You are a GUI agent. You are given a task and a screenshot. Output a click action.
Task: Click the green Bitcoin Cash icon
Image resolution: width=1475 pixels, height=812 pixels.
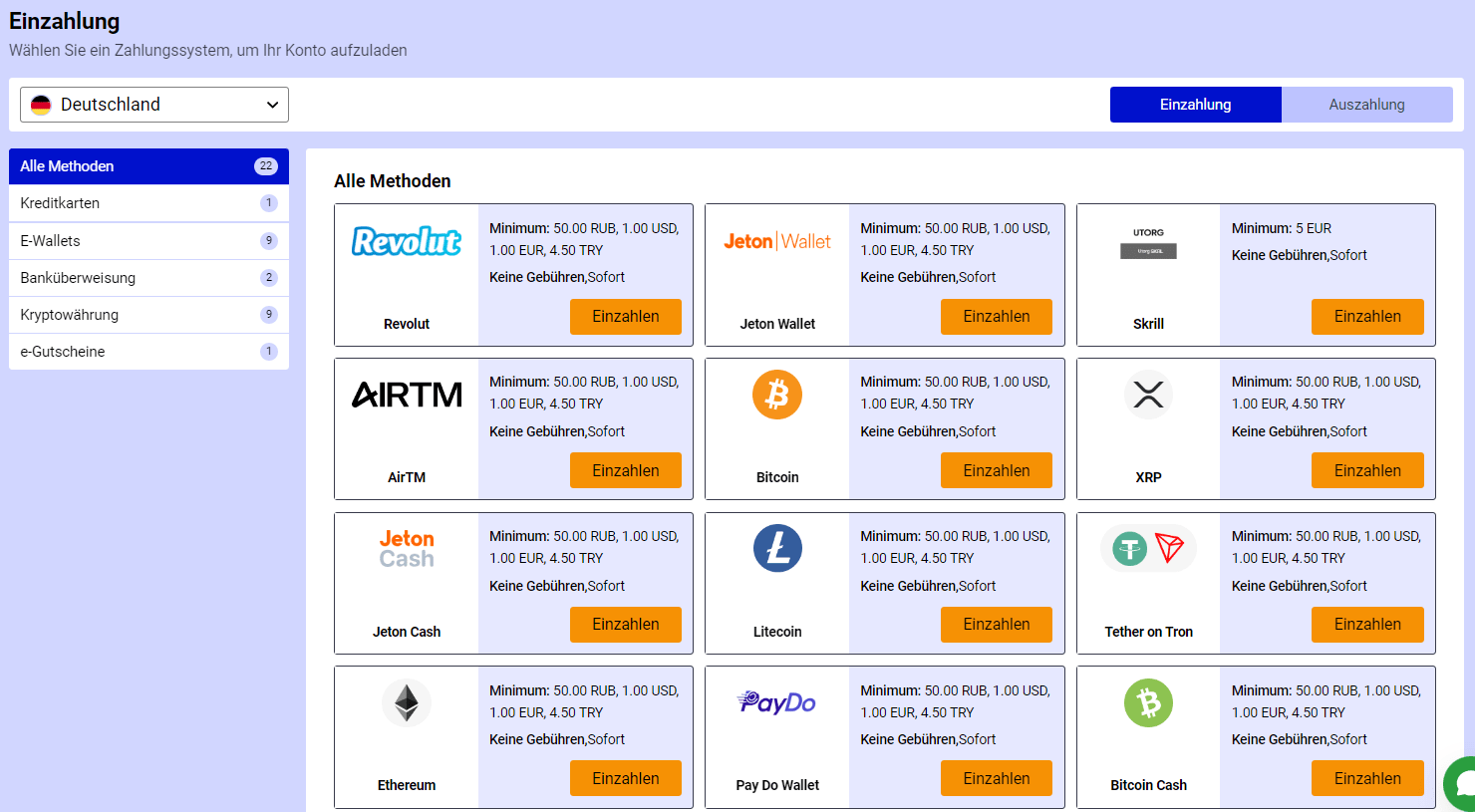[x=1148, y=702]
